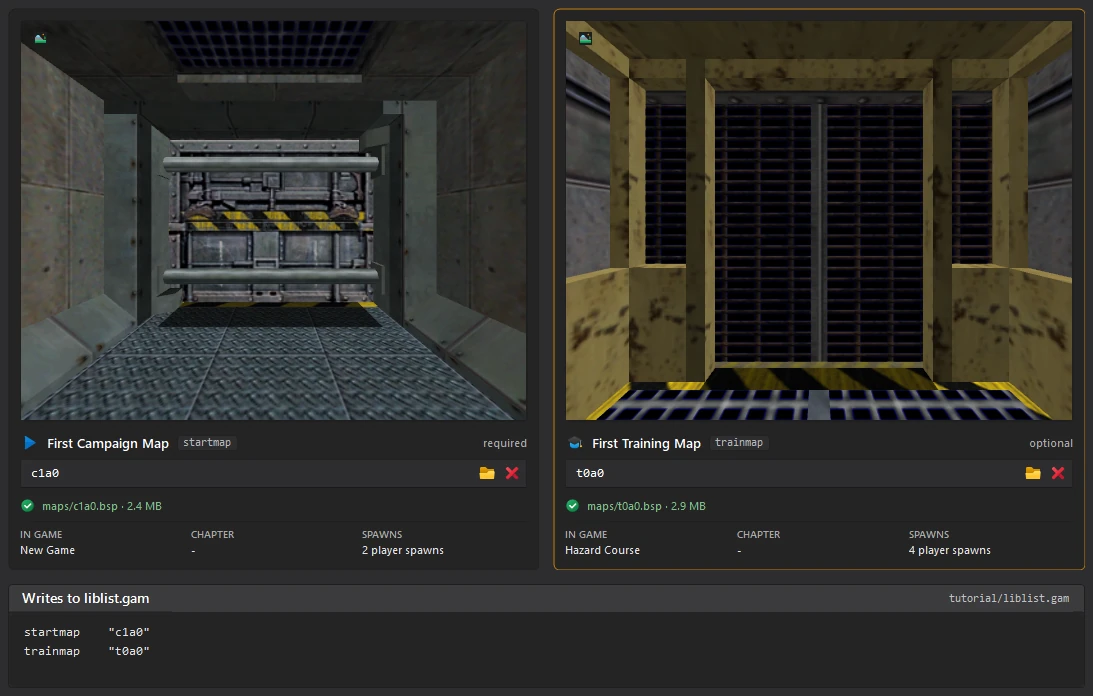The height and width of the screenshot is (696, 1093).
Task: Click the green check beside maps/t0a0.bsp
Action: (x=572, y=506)
